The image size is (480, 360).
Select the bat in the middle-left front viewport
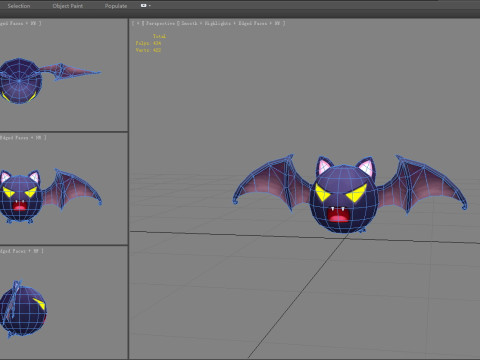coord(21,200)
